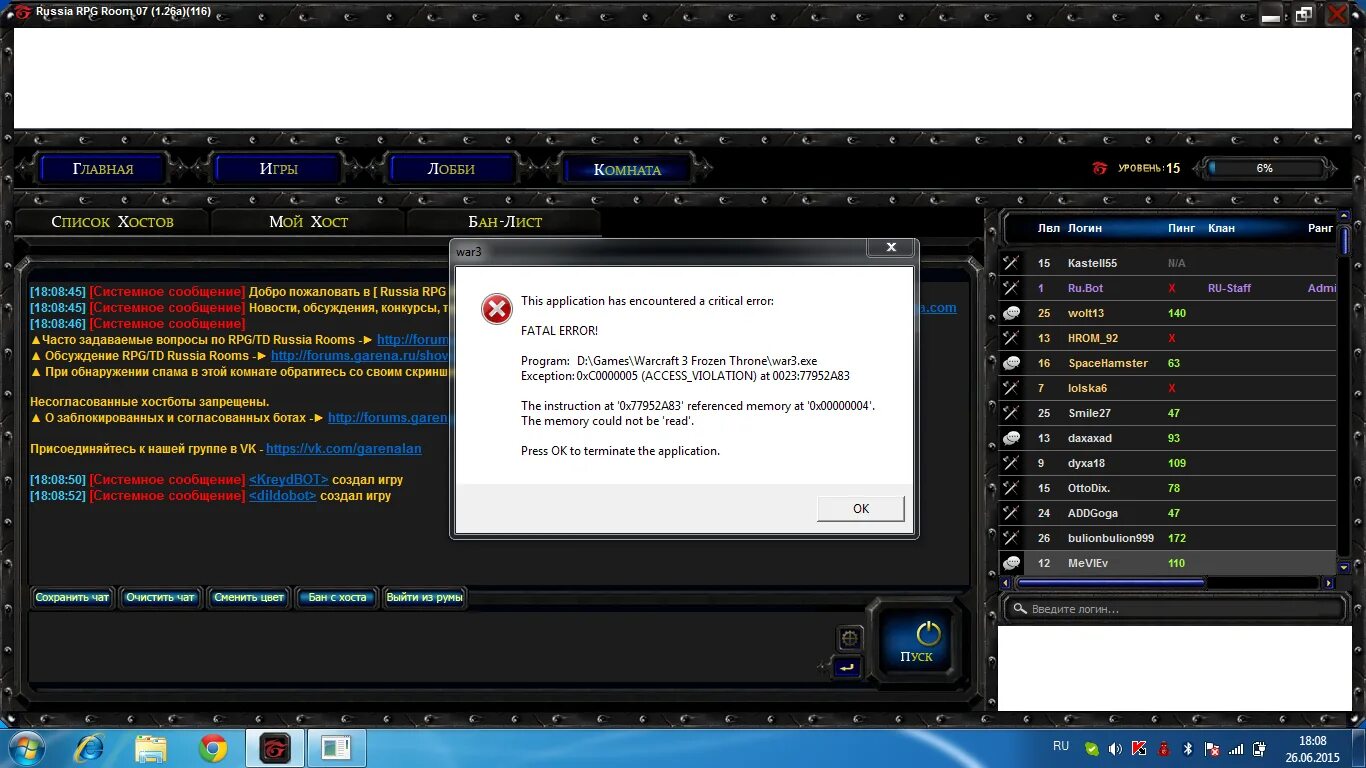Click the Введите логин search field

[x=1174, y=609]
